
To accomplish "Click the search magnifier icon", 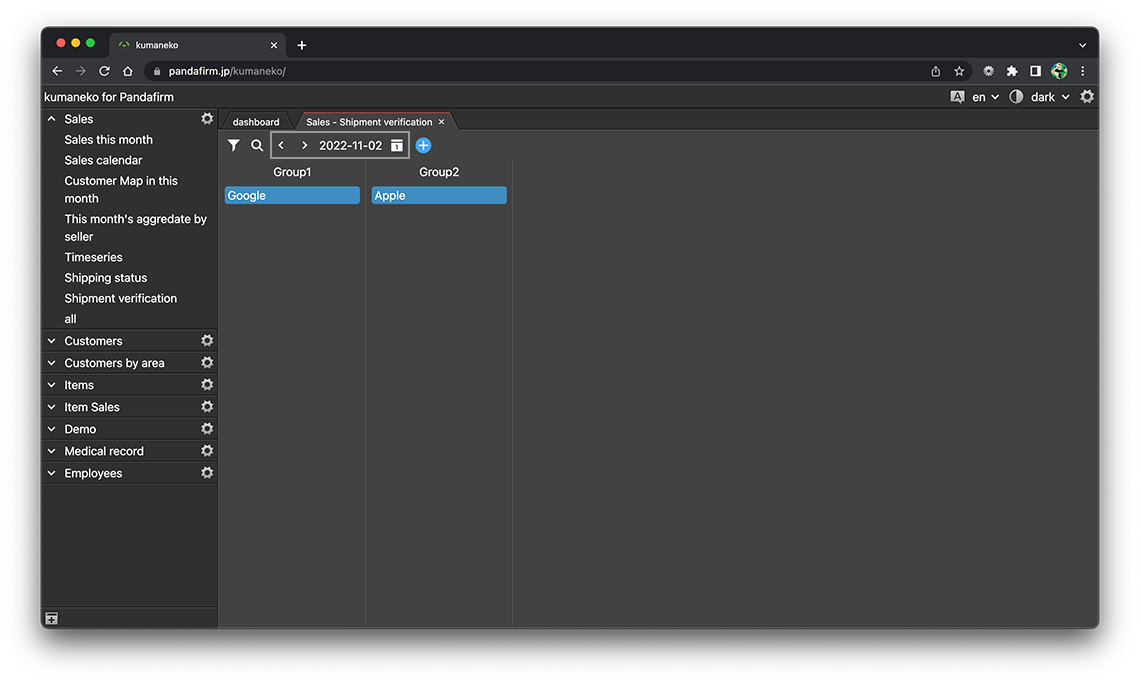I will click(257, 146).
